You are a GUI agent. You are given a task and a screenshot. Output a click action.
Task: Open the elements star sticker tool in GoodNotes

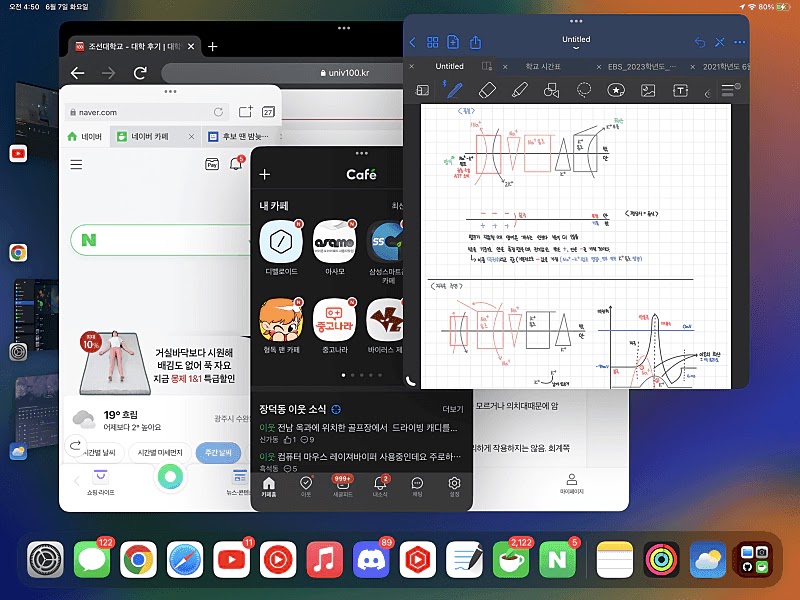(x=616, y=90)
